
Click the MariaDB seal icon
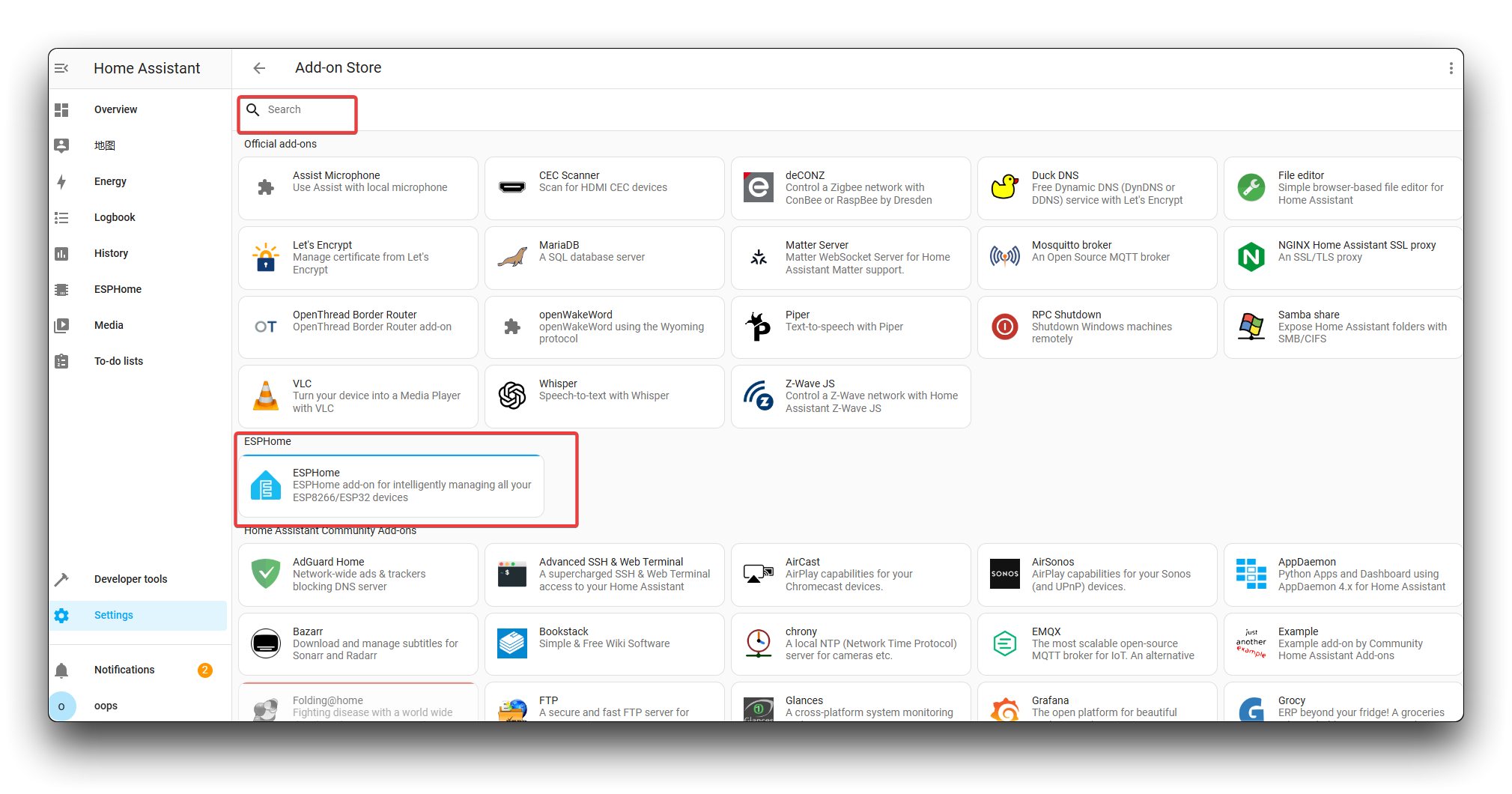(x=512, y=257)
